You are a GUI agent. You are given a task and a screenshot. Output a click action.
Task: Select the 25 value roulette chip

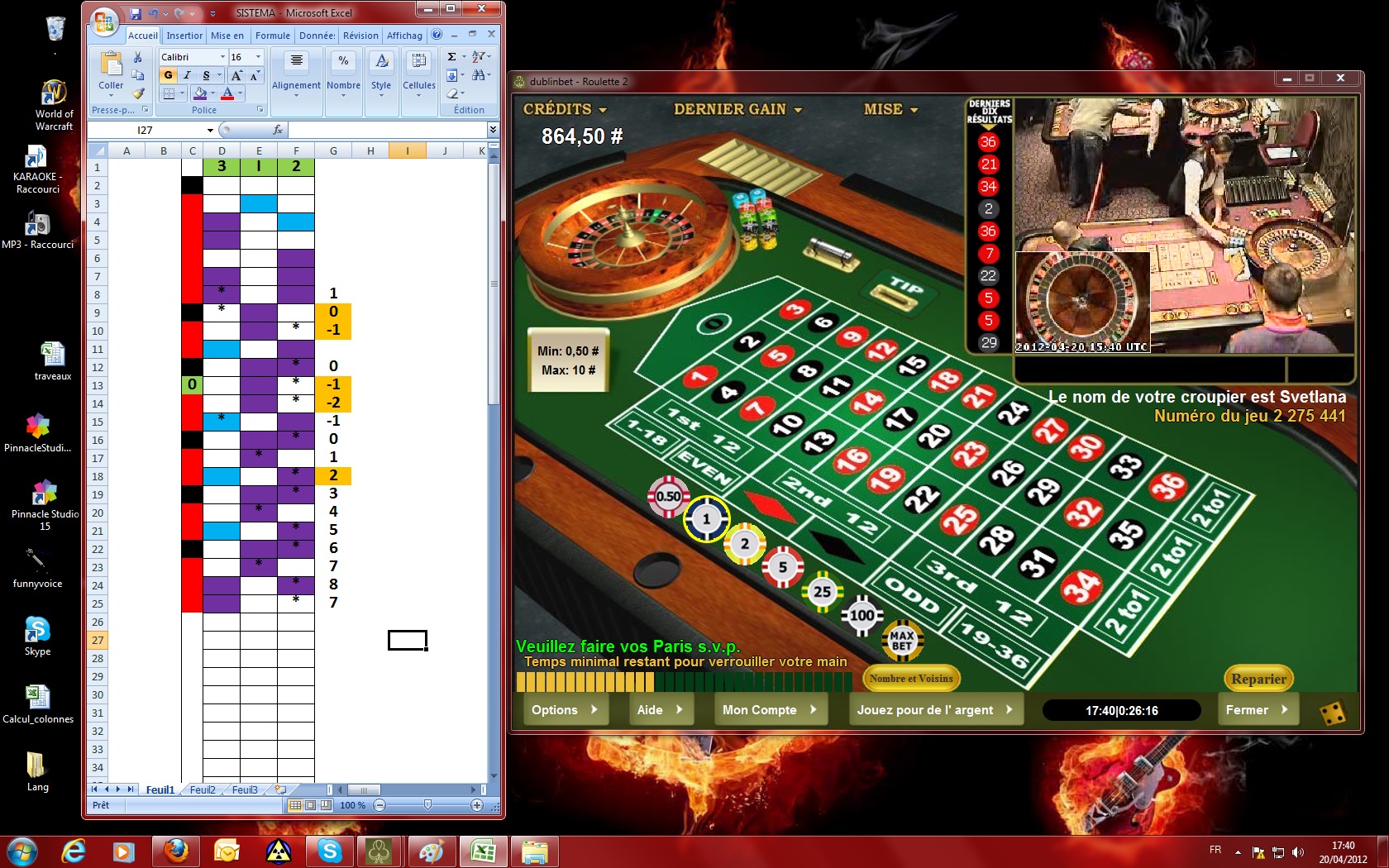[822, 592]
